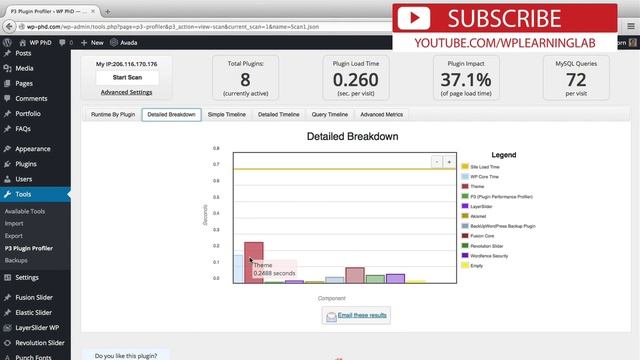Screen dimensions: 640x360
Task: Open the Import submenu item
Action: [14, 224]
